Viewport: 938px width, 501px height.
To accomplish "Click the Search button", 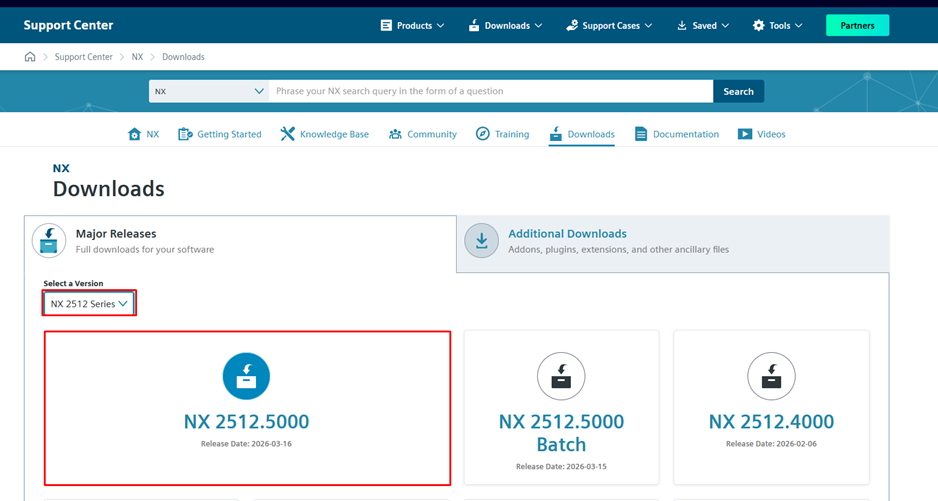I will pos(738,91).
